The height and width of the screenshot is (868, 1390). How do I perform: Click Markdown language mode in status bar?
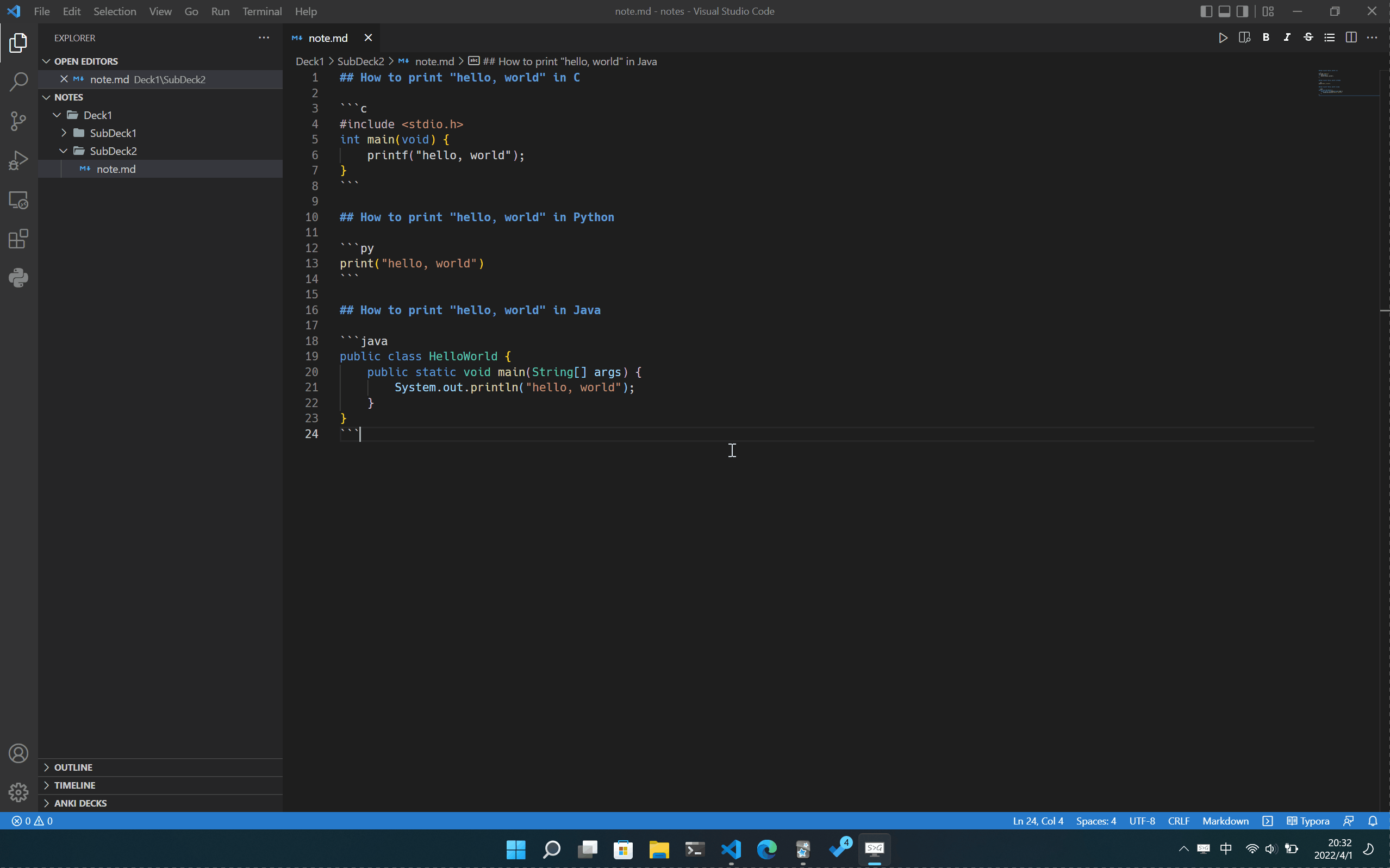1225,821
